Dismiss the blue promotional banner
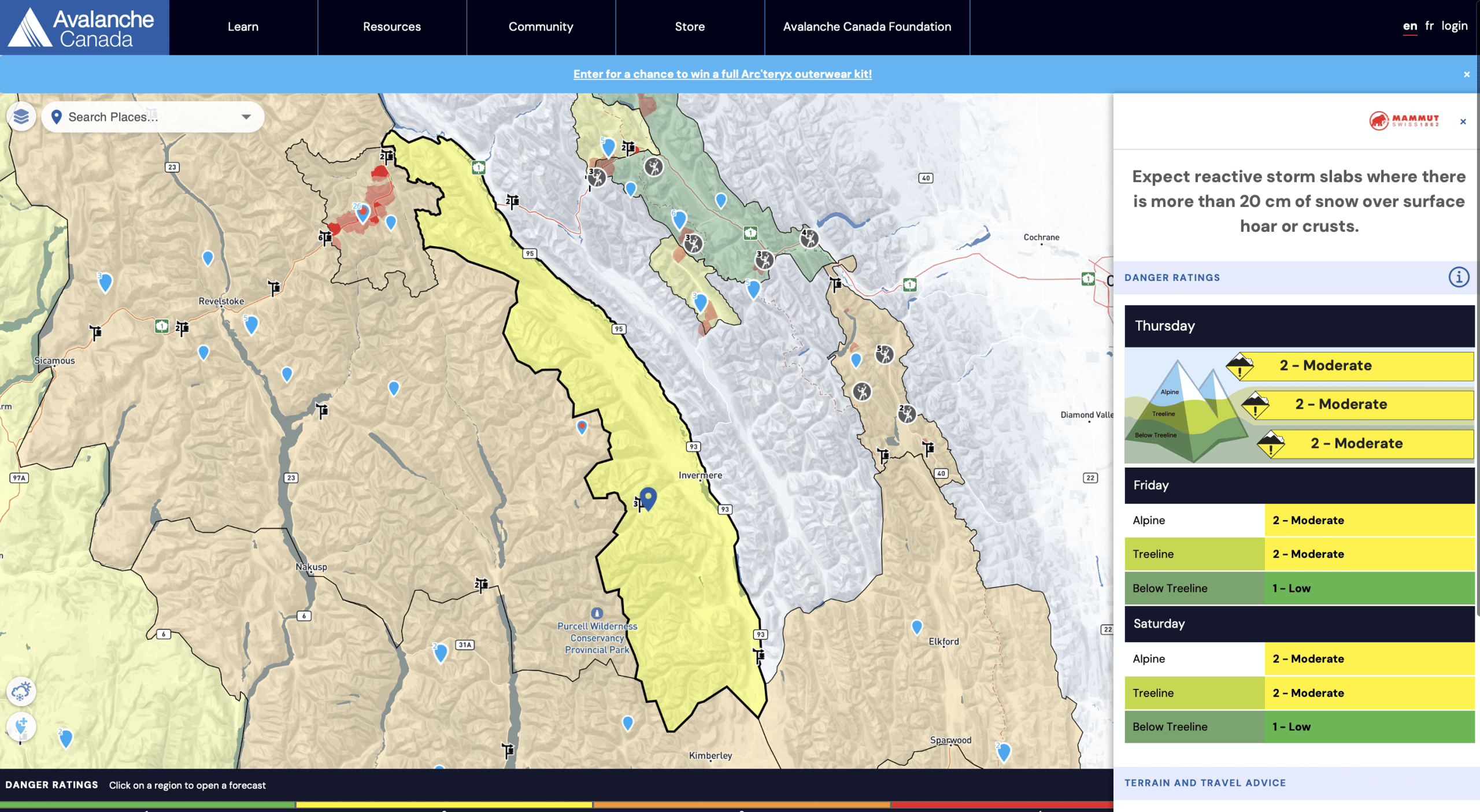The height and width of the screenshot is (812, 1480). click(x=1466, y=75)
